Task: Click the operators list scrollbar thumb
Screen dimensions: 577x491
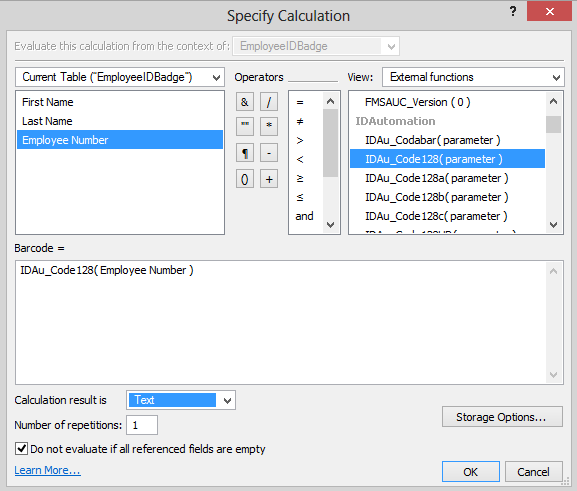Action: point(330,143)
